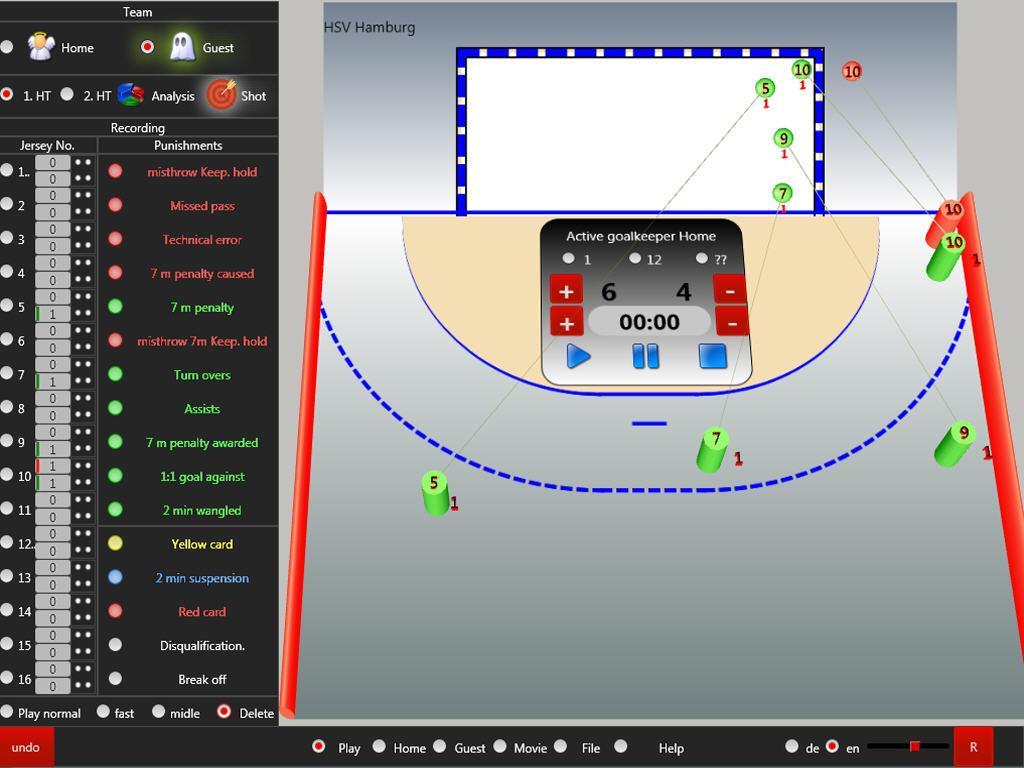The image size is (1024, 768).
Task: Click the Yellow card indicator dot
Action: click(x=116, y=543)
